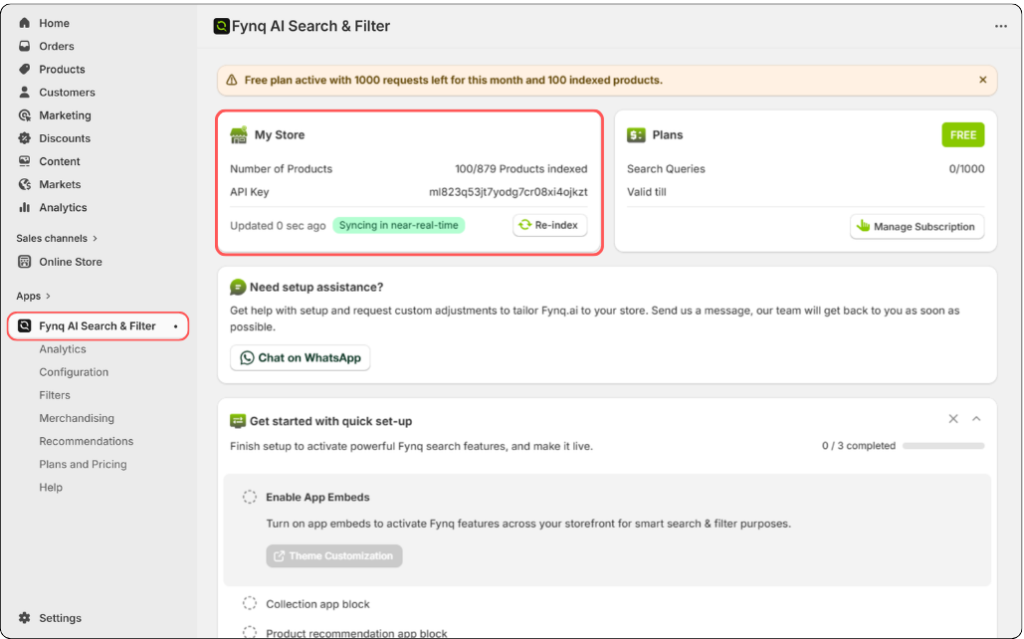Select the API key value text
The height and width of the screenshot is (639, 1024).
pyautogui.click(x=508, y=192)
